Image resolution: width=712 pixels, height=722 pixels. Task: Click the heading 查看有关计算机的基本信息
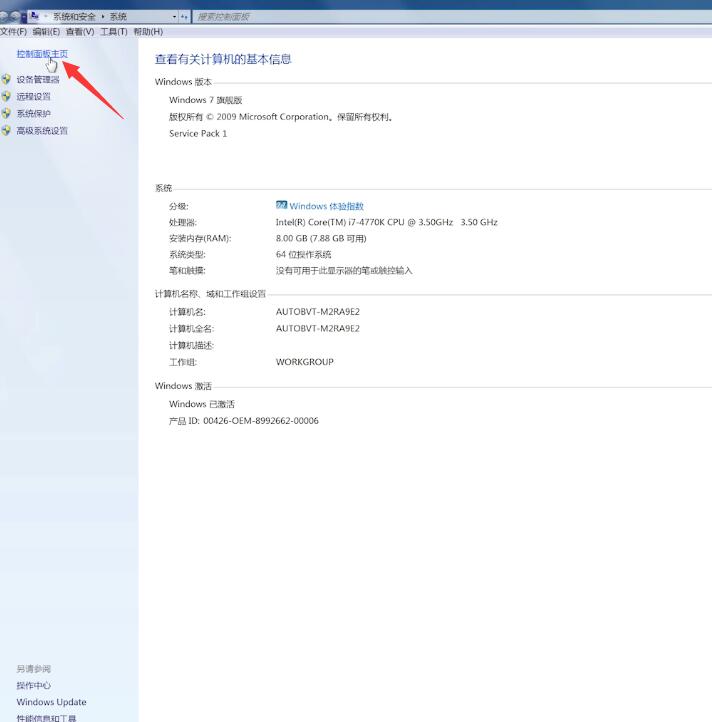223,59
